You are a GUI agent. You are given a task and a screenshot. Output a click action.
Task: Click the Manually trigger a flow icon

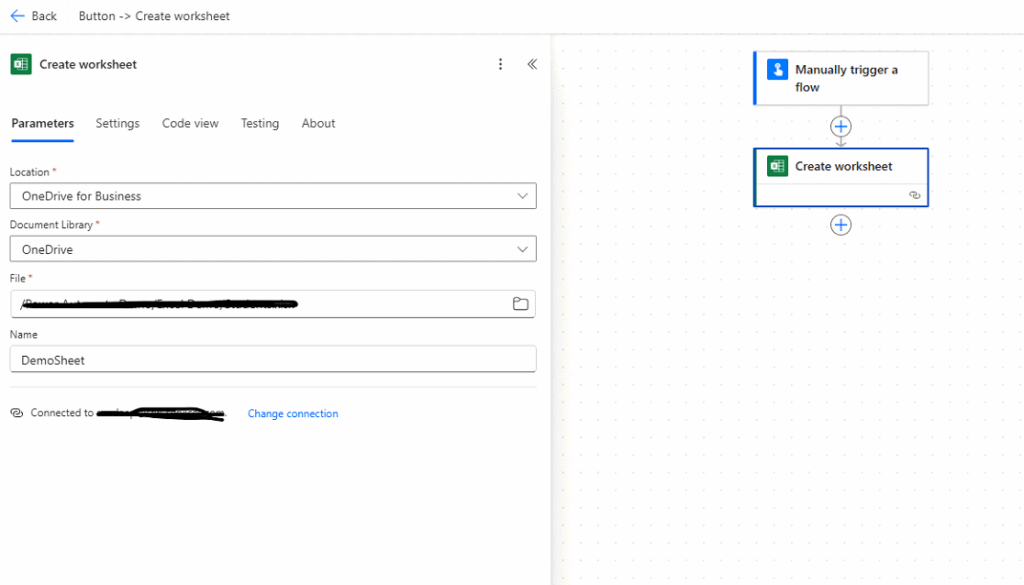click(x=777, y=70)
